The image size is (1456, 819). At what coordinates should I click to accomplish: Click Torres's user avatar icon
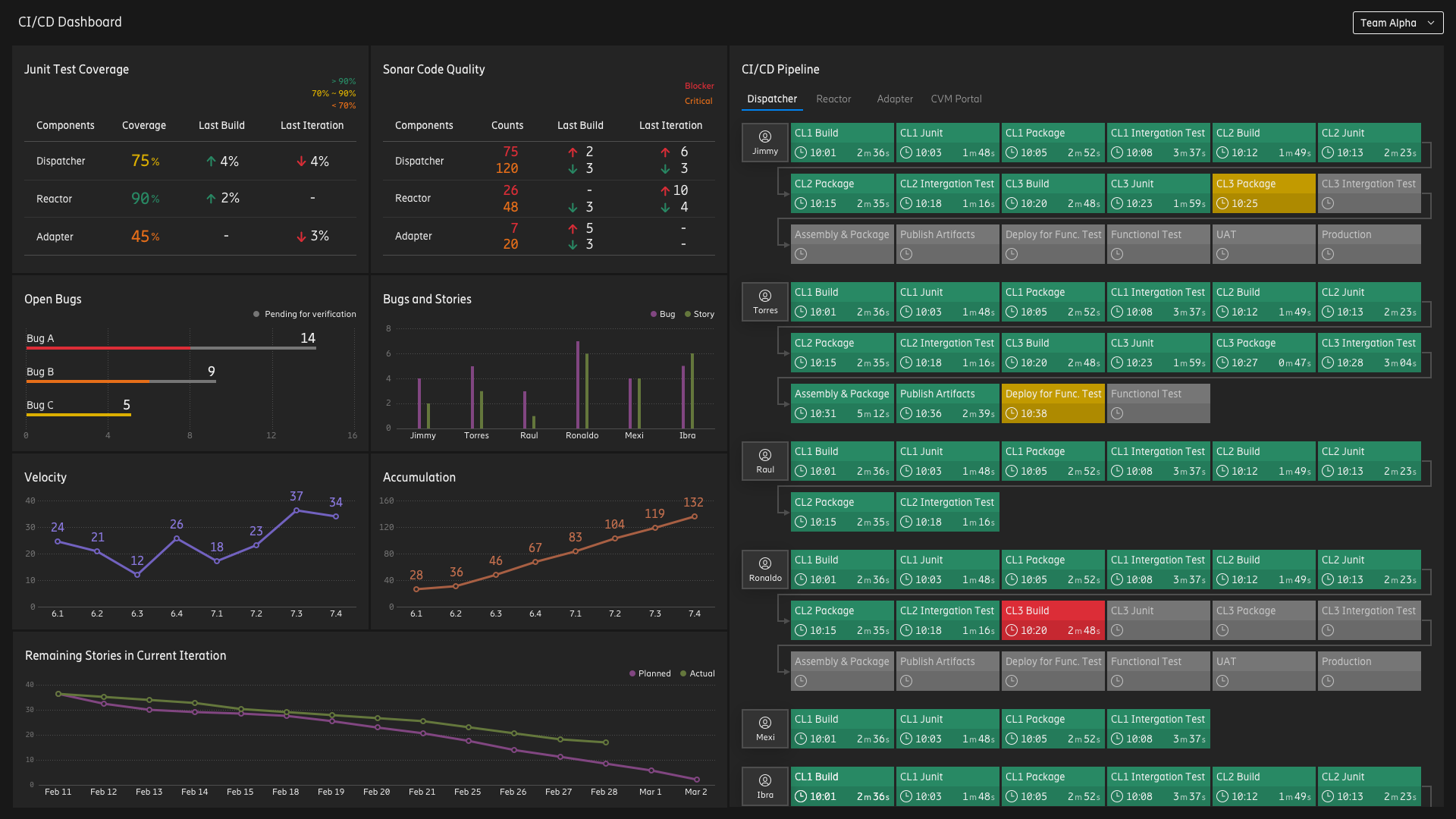pos(765,296)
